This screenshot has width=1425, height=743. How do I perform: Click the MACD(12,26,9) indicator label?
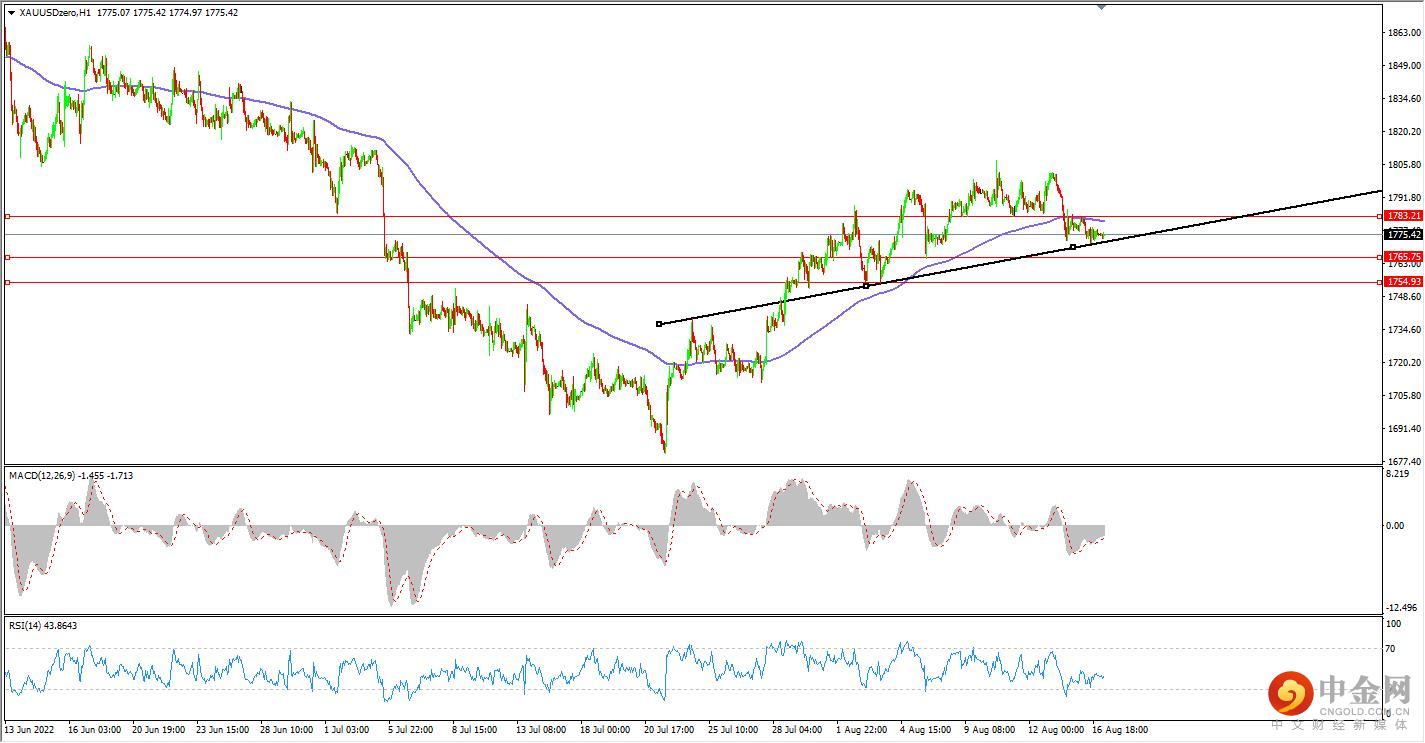pos(71,476)
